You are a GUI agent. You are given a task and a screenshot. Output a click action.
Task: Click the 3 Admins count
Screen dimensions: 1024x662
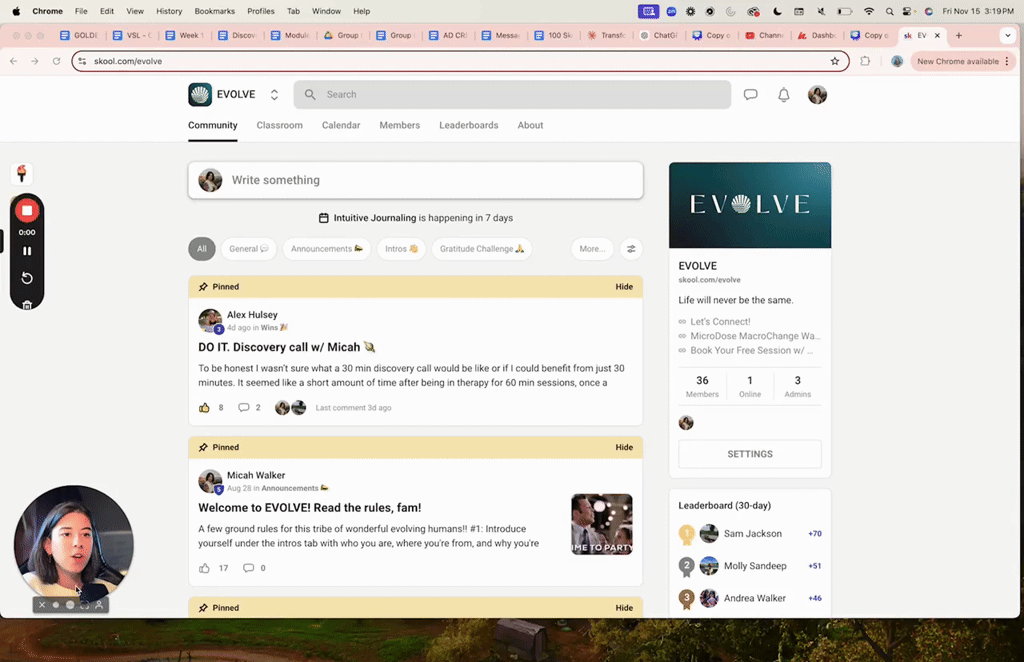click(x=797, y=386)
